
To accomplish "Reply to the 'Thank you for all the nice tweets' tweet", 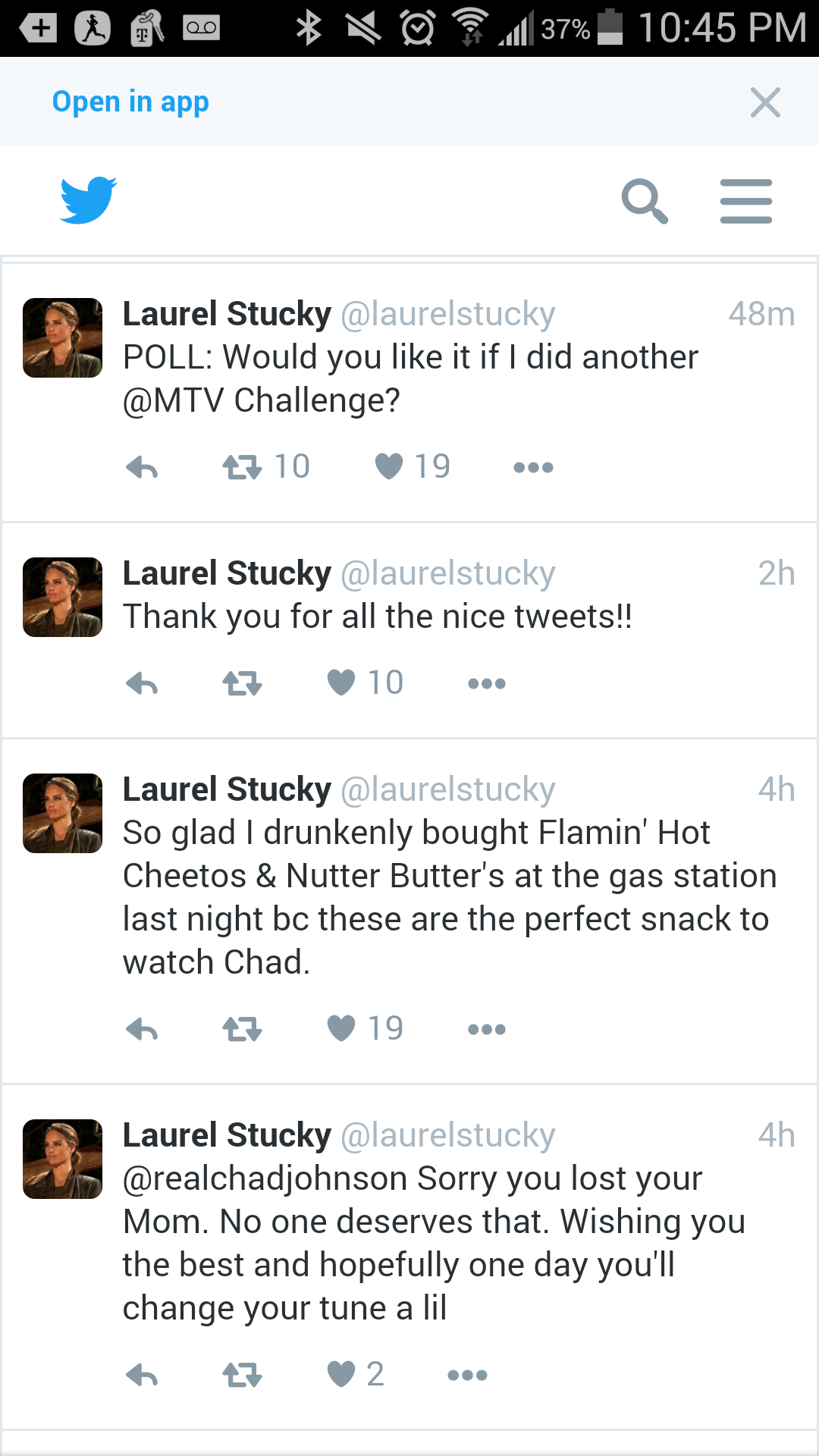I will [142, 683].
